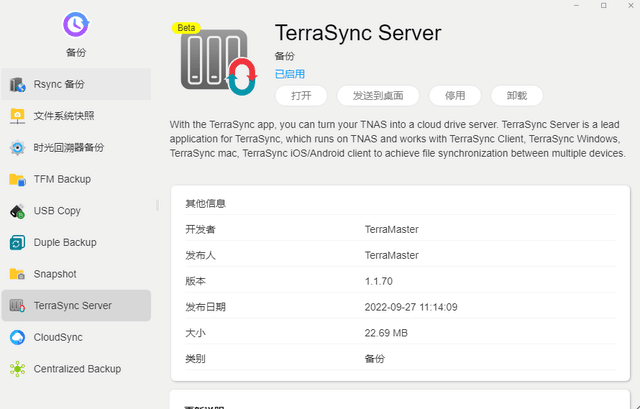This screenshot has height=409, width=640.
Task: Select 时光回溯器备份 in the sidebar
Action: tap(76, 148)
